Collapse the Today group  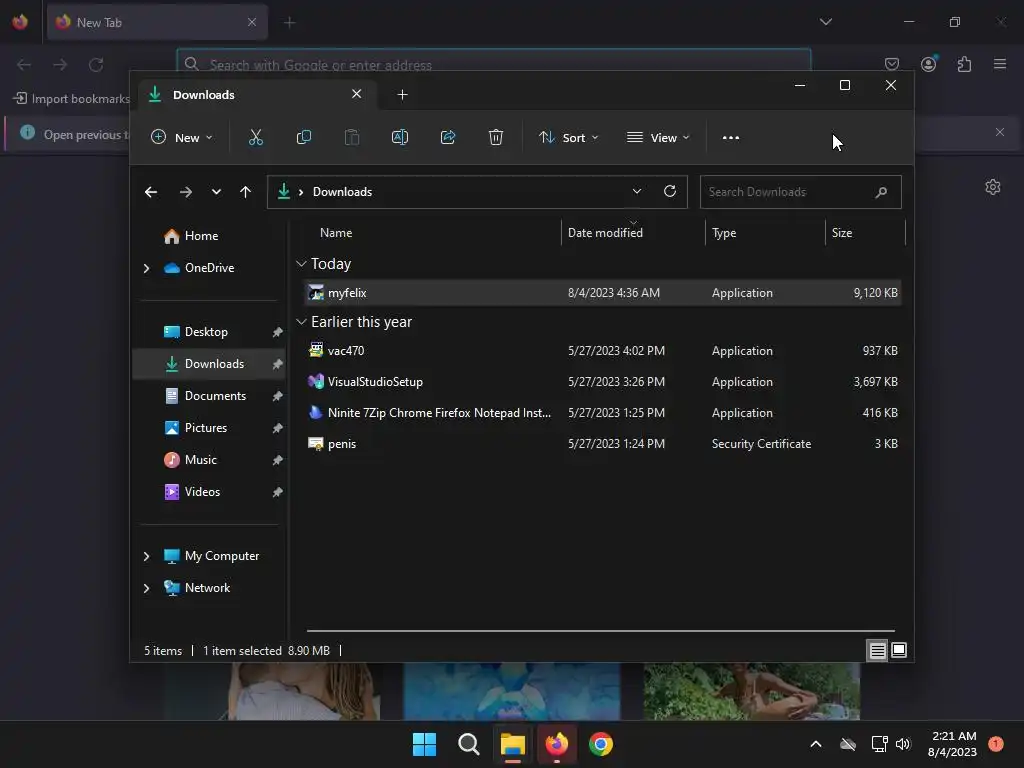(301, 264)
